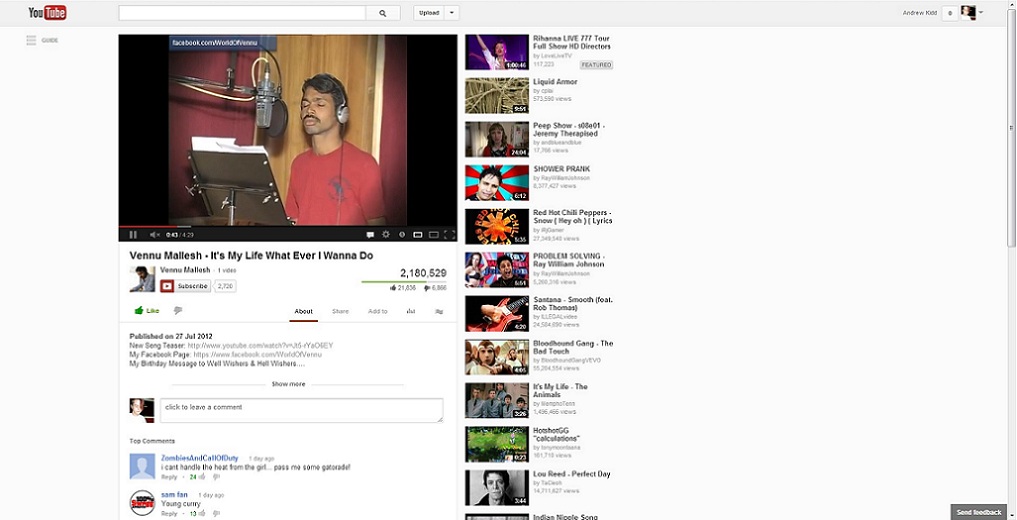Open dropdown arrow next to Upload
The width and height of the screenshot is (1017, 520).
(452, 13)
